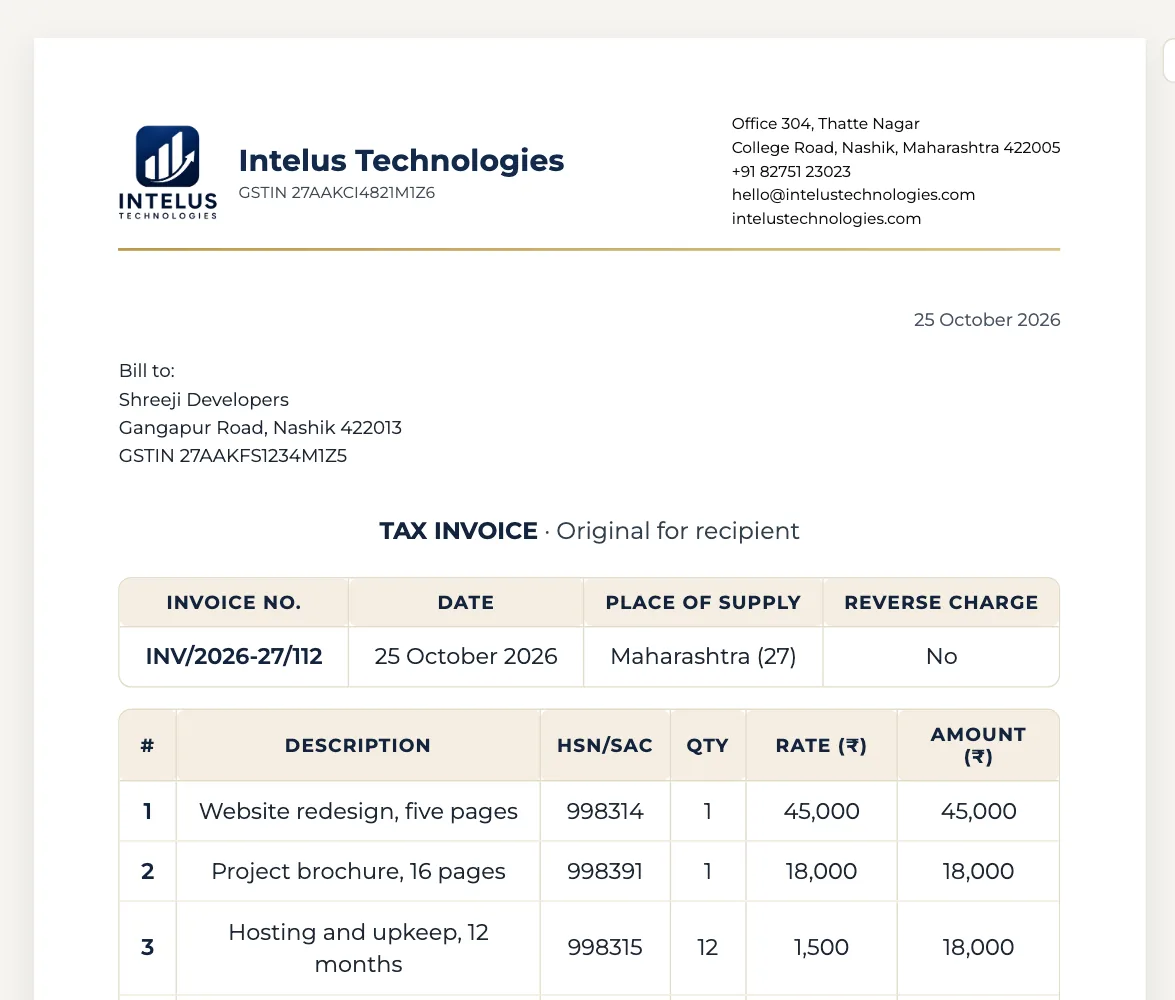1175x1000 pixels.
Task: Click HSN code 998314
Action: [605, 811]
